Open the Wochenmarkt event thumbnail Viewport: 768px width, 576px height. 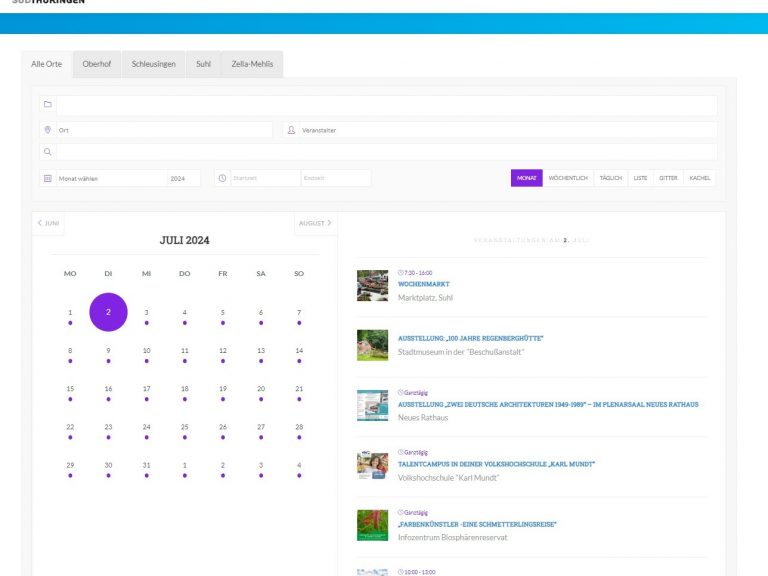(372, 285)
